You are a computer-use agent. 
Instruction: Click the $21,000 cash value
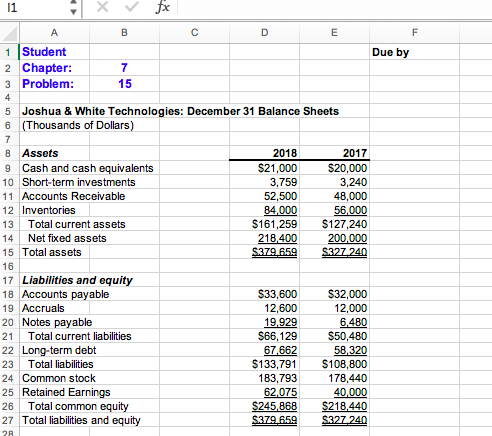coord(277,168)
